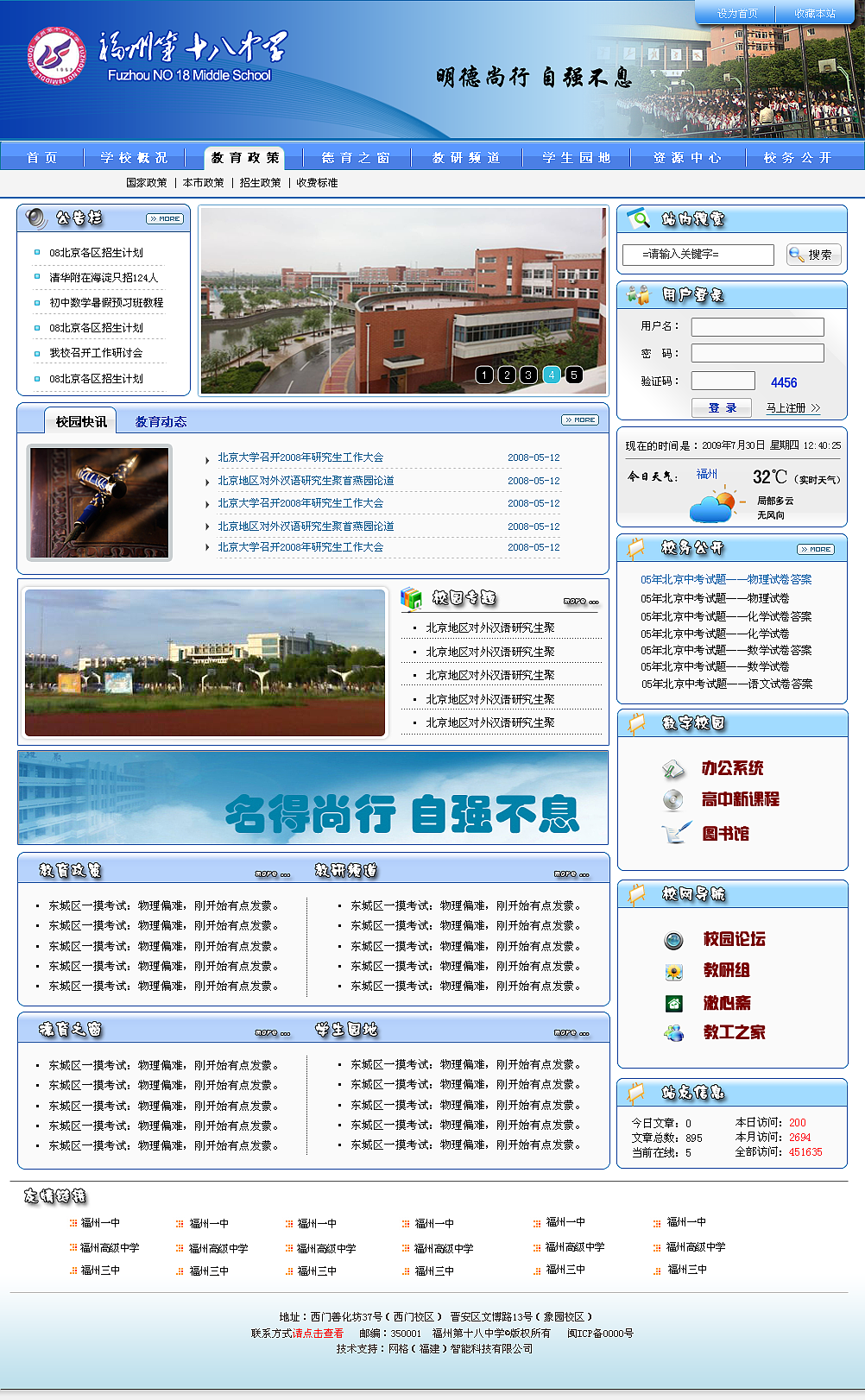Click the pin icon beside 校网导航
Viewport: 865px width, 1400px height.
point(637,894)
